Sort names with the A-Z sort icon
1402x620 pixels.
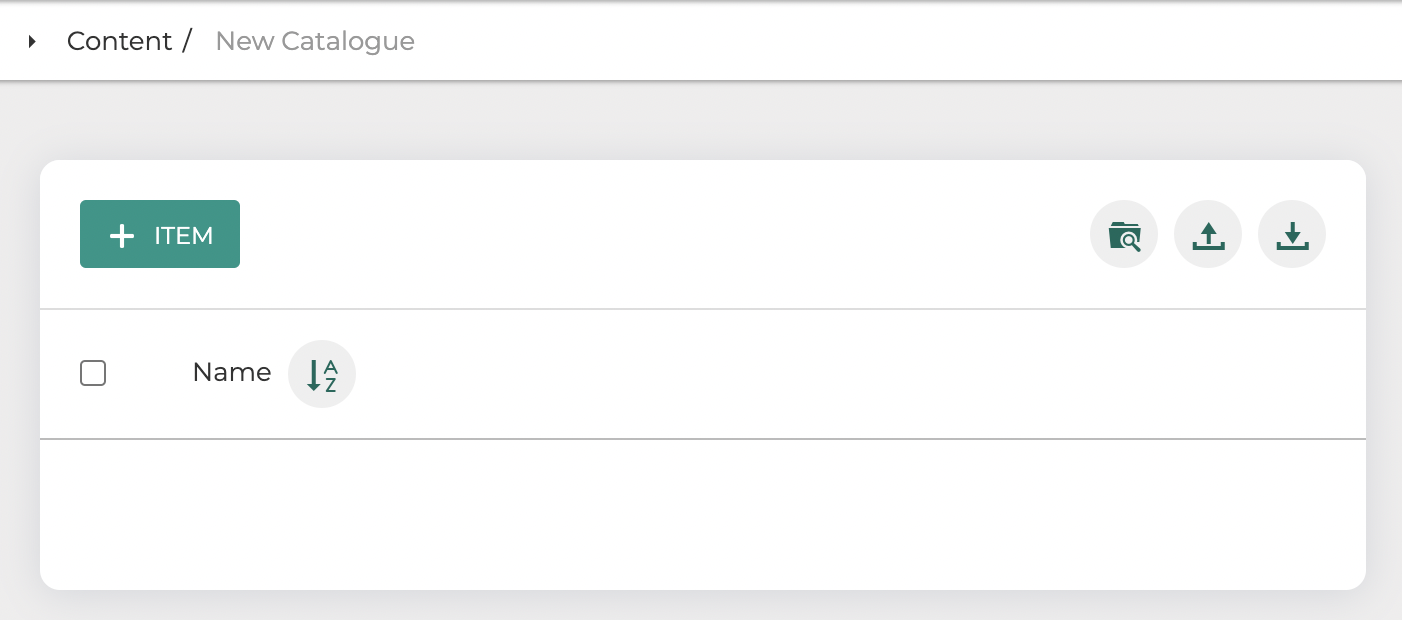click(322, 375)
